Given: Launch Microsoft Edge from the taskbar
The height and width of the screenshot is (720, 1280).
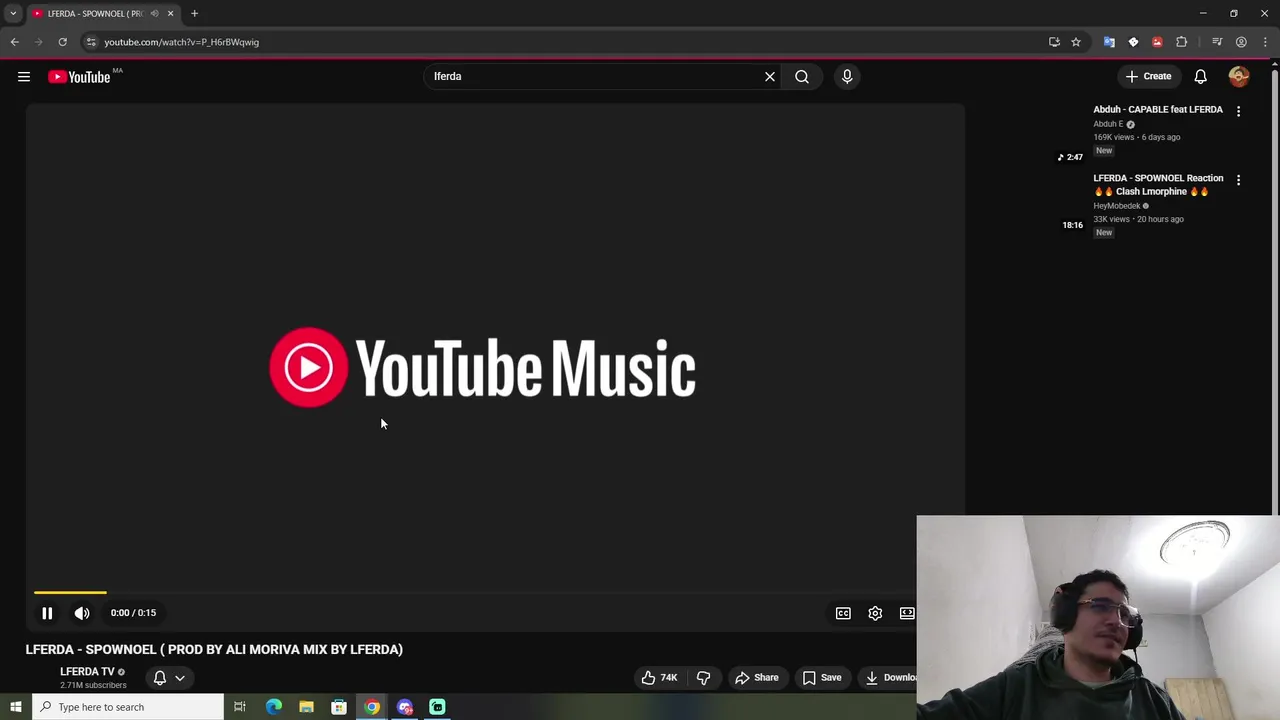Looking at the screenshot, I should [273, 707].
